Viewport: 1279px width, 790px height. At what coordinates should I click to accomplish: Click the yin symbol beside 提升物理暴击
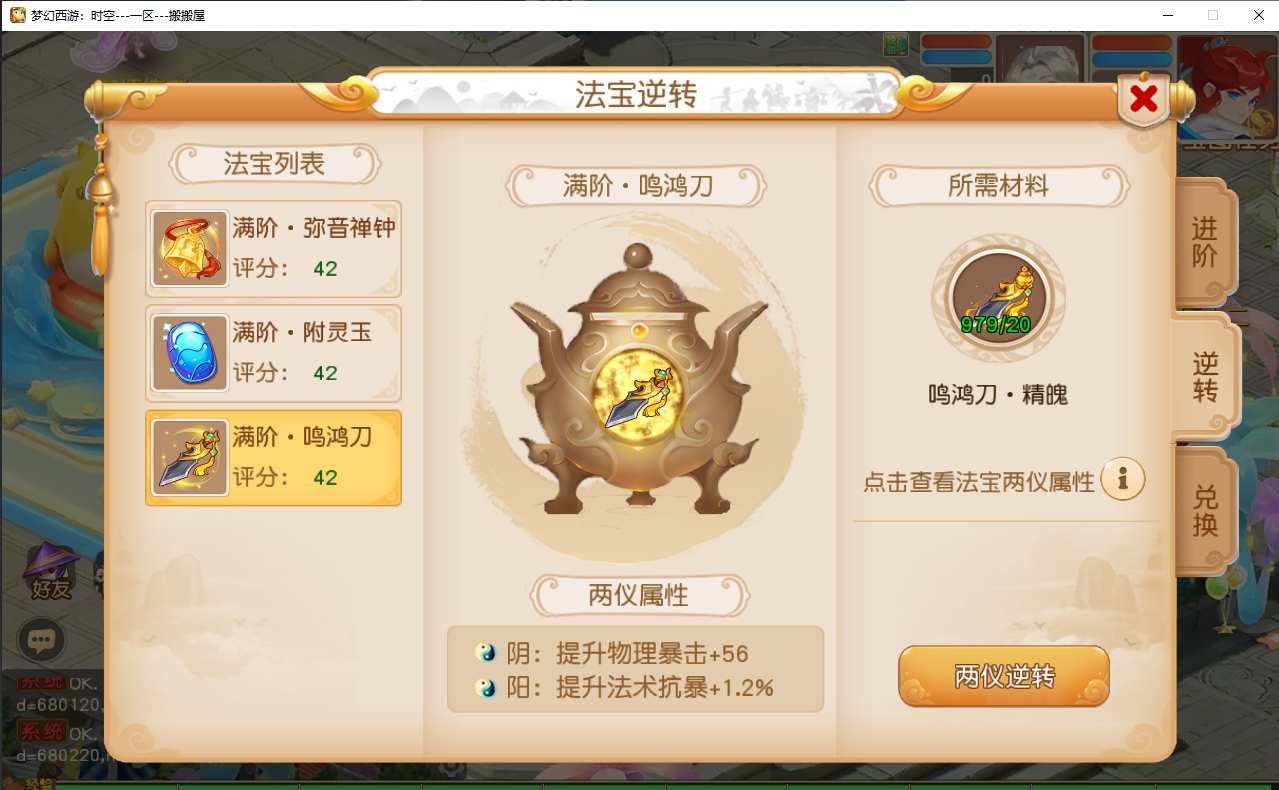click(485, 653)
